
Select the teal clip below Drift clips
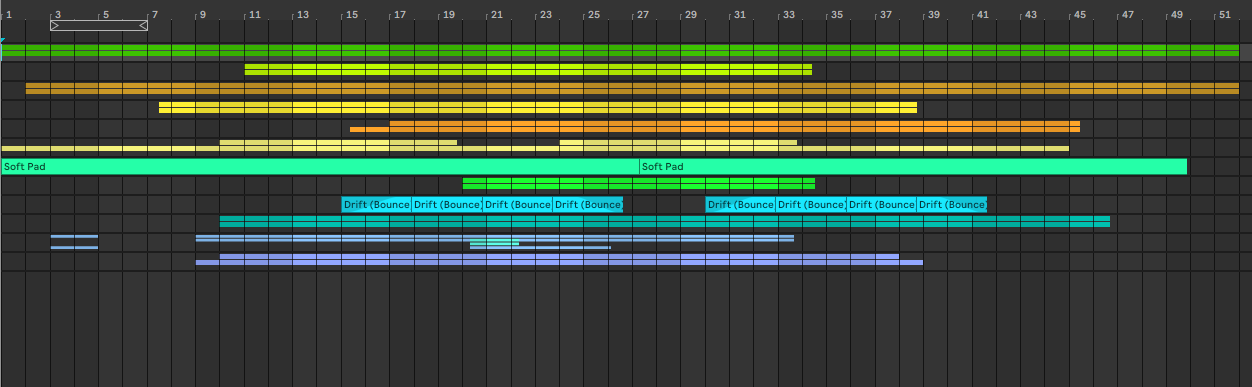tap(665, 221)
